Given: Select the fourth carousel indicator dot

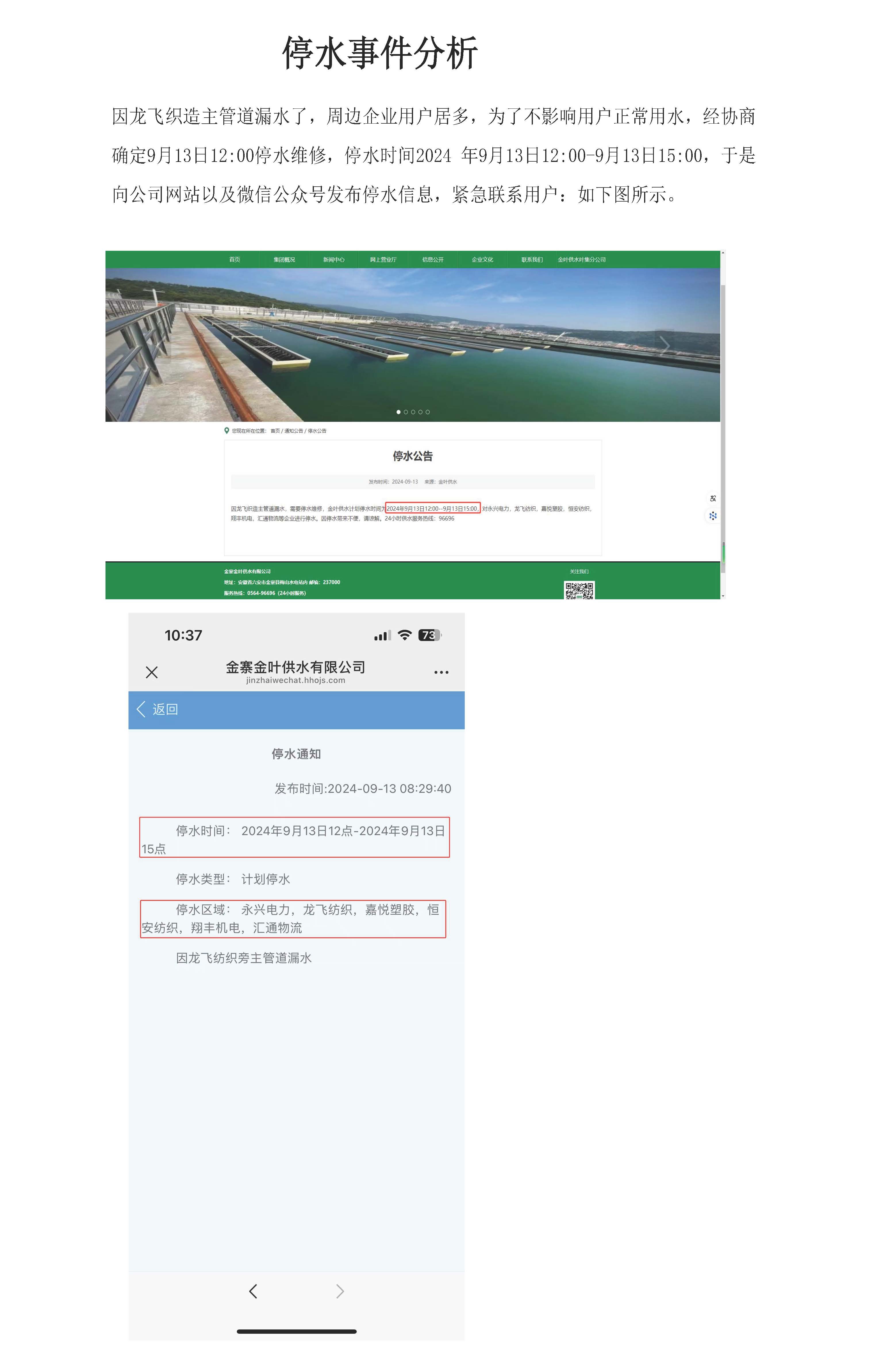Looking at the screenshot, I should pos(420,412).
